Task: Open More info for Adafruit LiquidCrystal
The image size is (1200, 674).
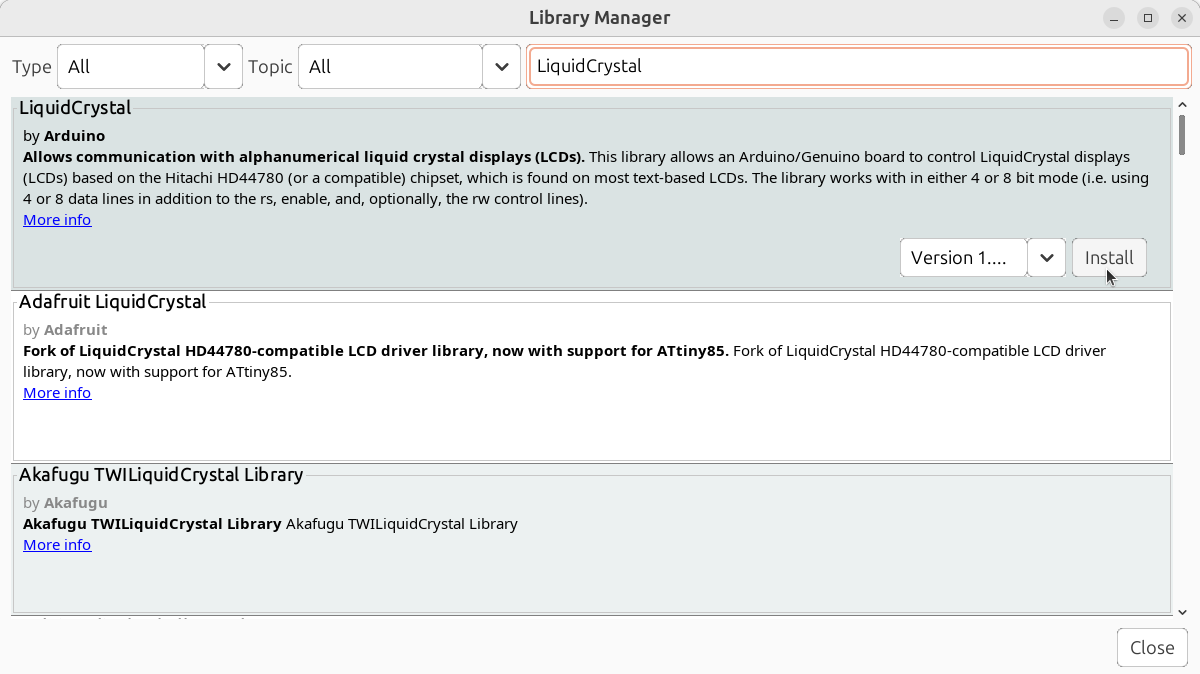Action: tap(57, 393)
